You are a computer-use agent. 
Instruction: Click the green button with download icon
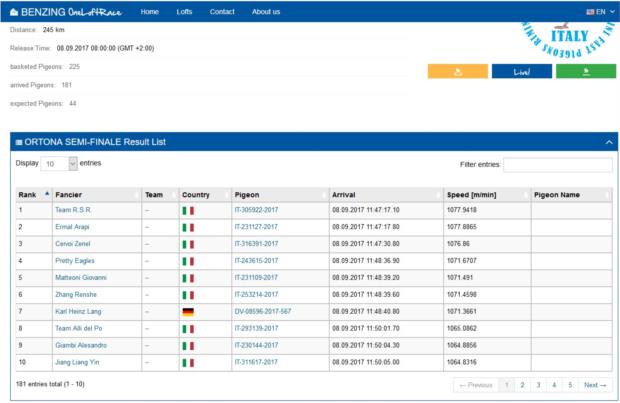586,71
